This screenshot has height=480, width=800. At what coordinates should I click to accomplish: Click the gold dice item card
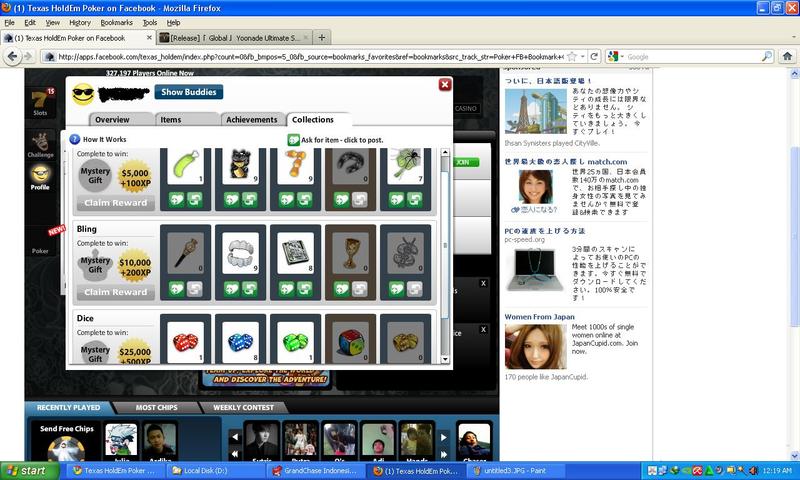point(406,342)
